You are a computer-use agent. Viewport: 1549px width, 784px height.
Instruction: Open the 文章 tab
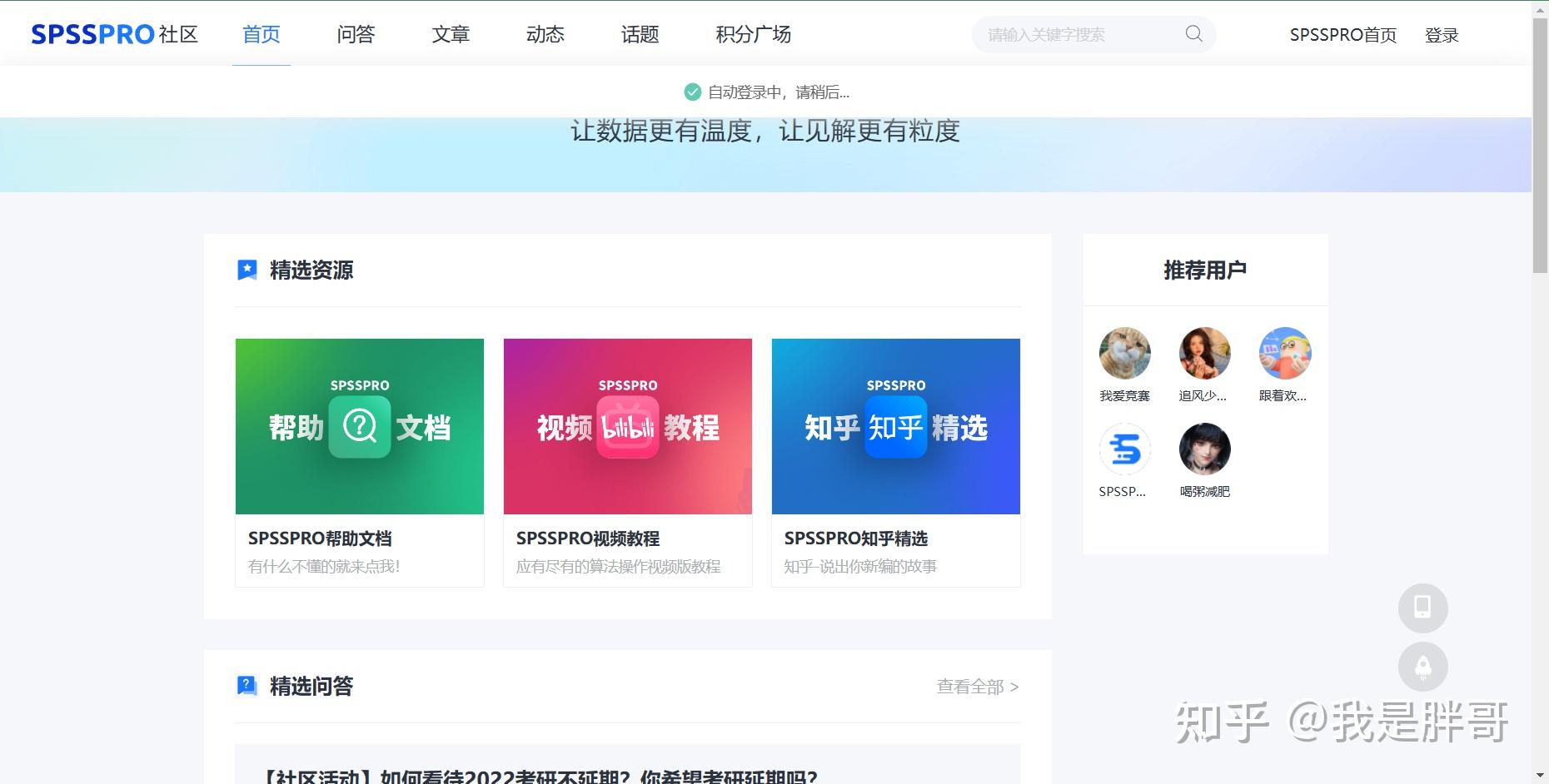click(451, 34)
